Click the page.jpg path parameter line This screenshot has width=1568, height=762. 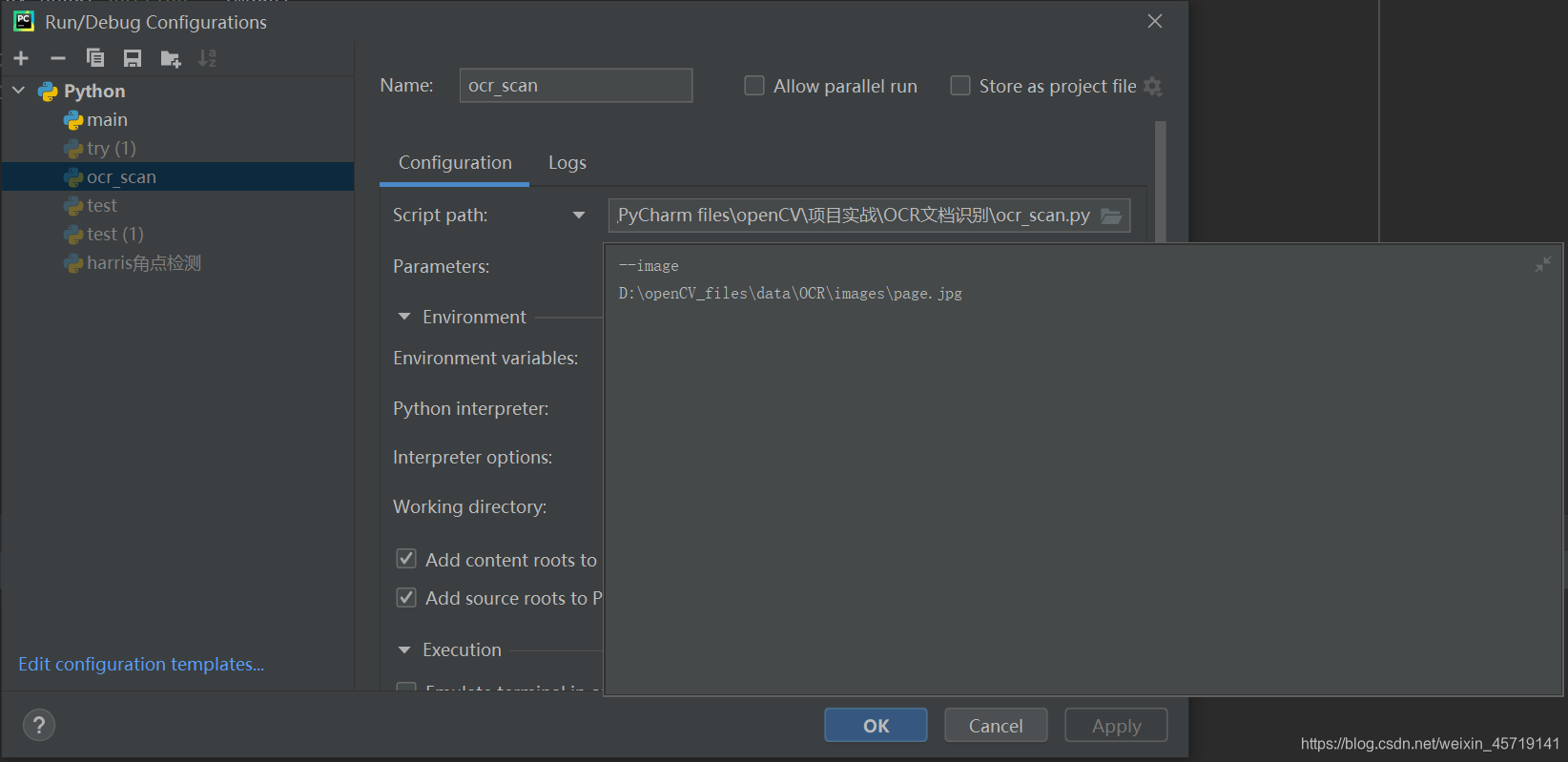[790, 294]
